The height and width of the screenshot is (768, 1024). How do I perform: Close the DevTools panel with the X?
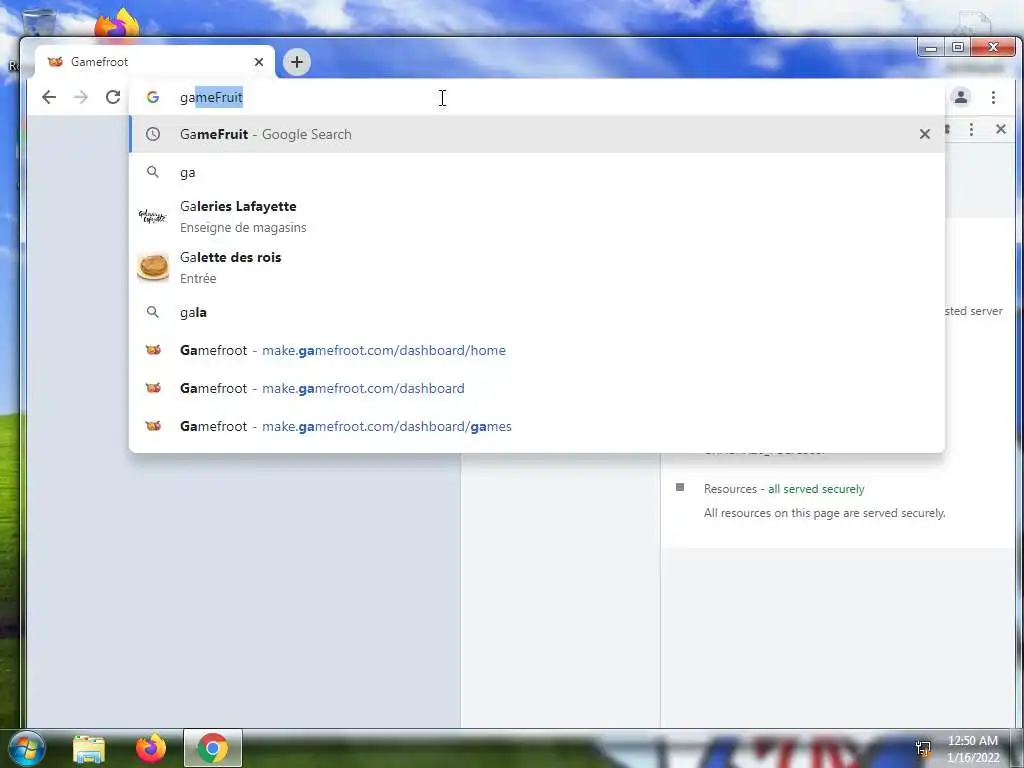point(1000,129)
